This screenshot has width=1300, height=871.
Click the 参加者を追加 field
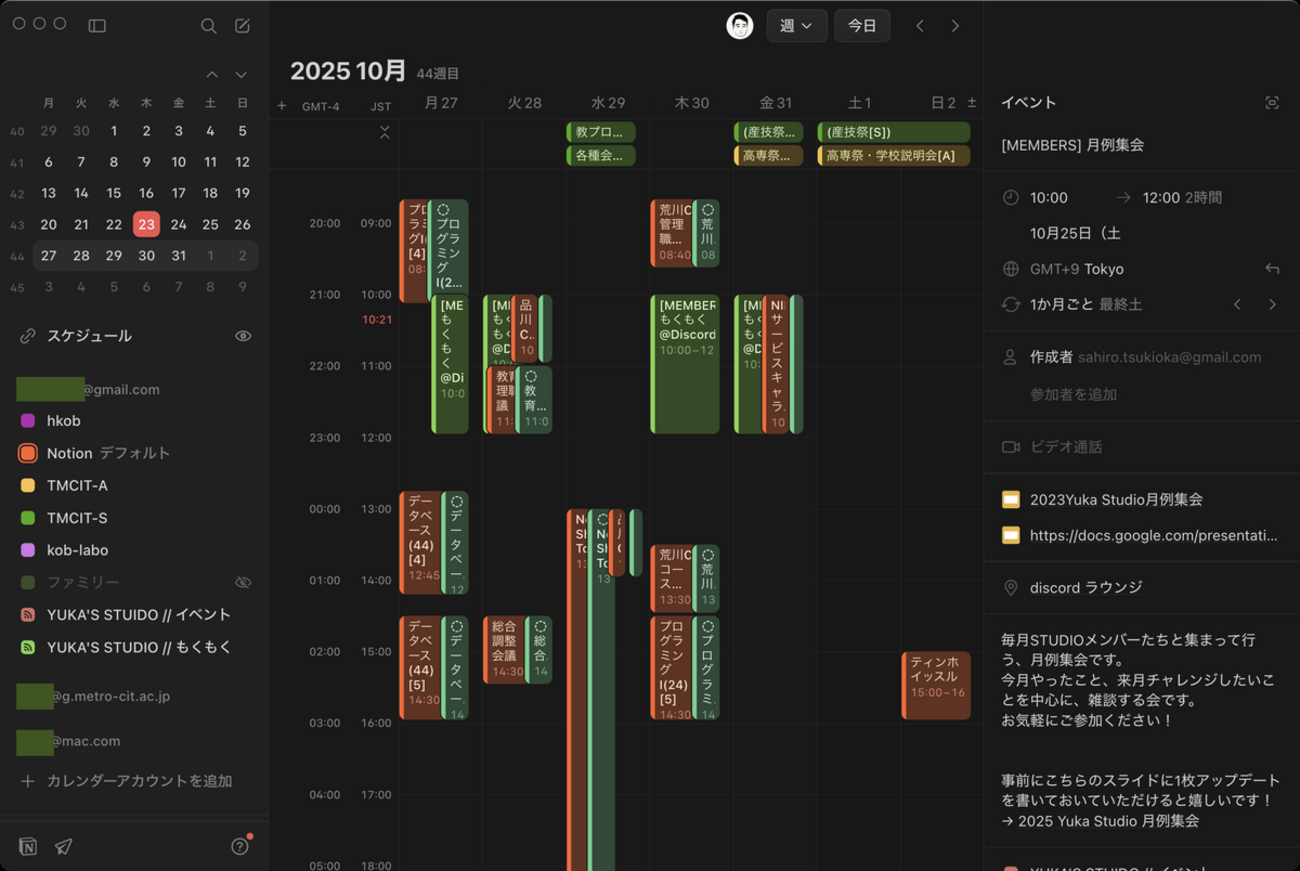coord(1073,395)
